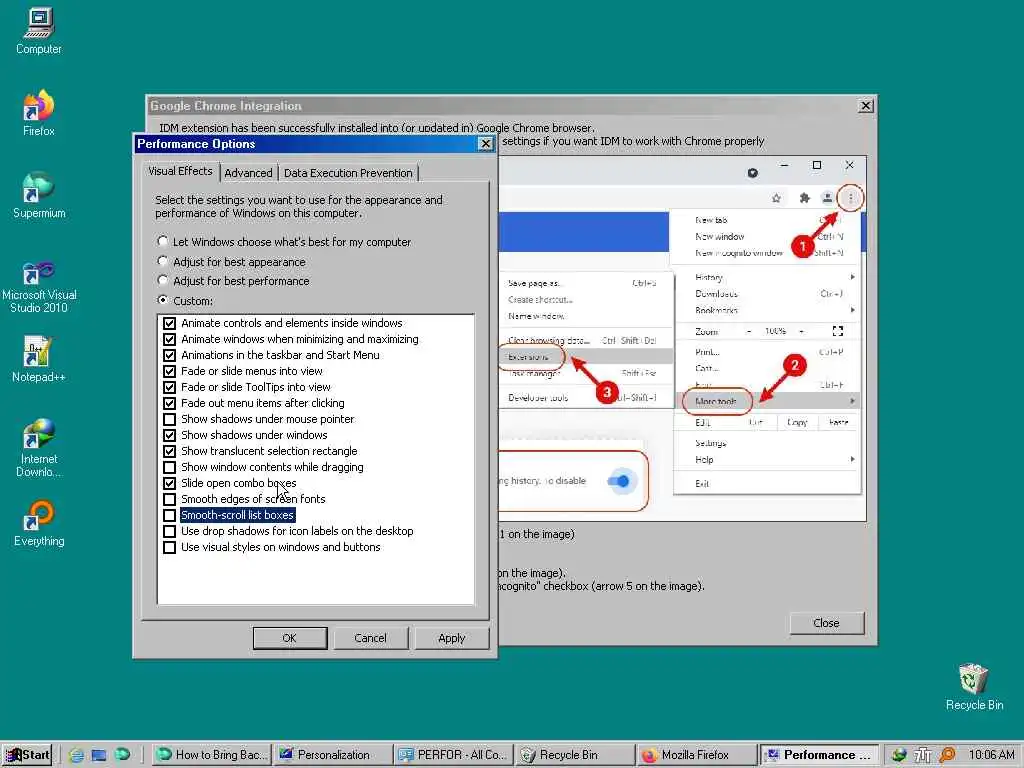Viewport: 1024px width, 768px height.
Task: Open the Computer desktop icon
Action: (x=39, y=31)
